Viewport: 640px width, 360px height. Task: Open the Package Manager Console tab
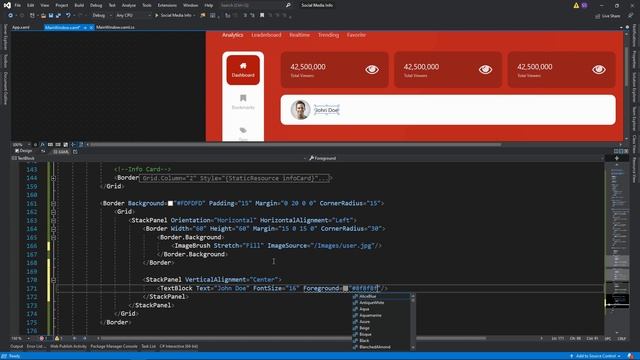click(x=114, y=347)
